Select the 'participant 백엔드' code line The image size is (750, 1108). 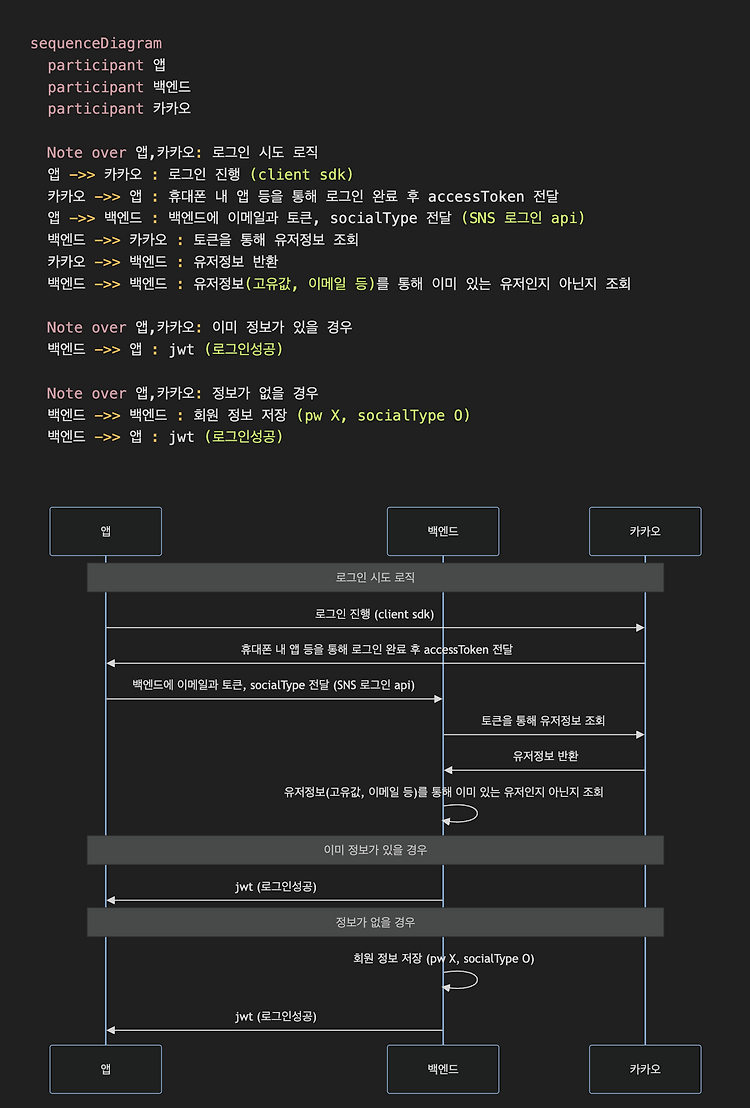(x=119, y=87)
